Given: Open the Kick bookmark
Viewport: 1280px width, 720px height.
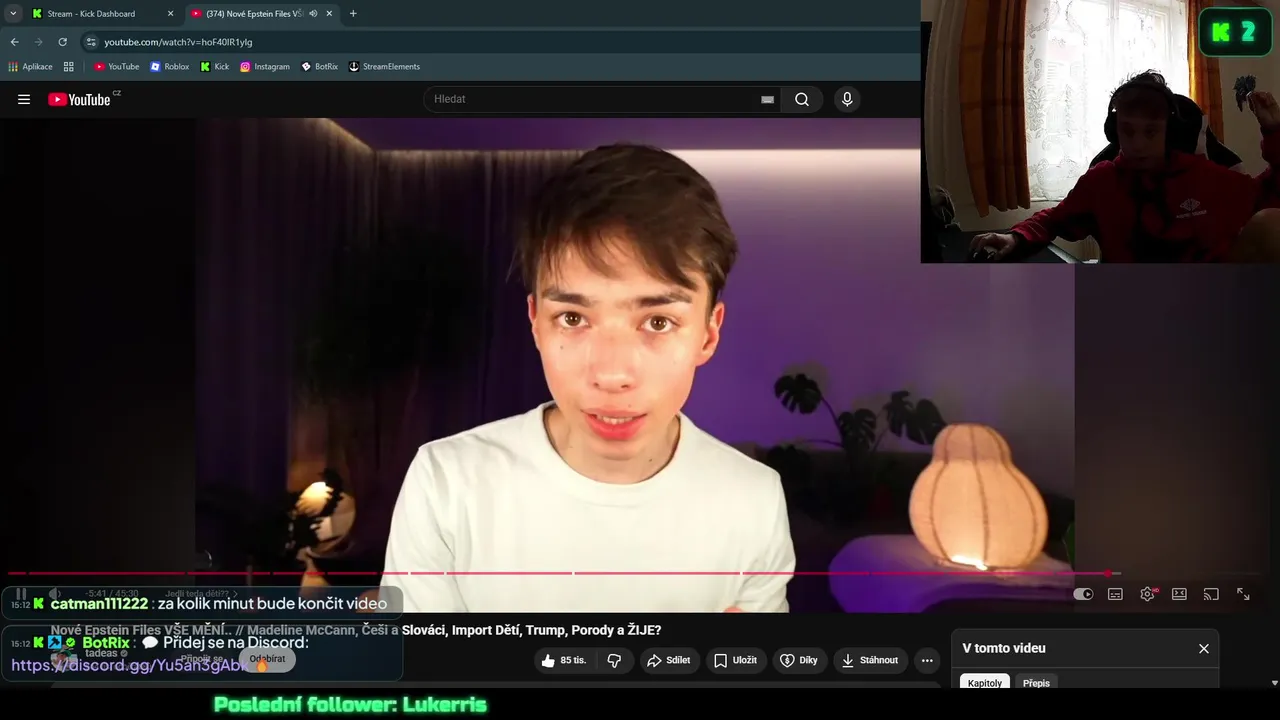Looking at the screenshot, I should pyautogui.click(x=215, y=67).
